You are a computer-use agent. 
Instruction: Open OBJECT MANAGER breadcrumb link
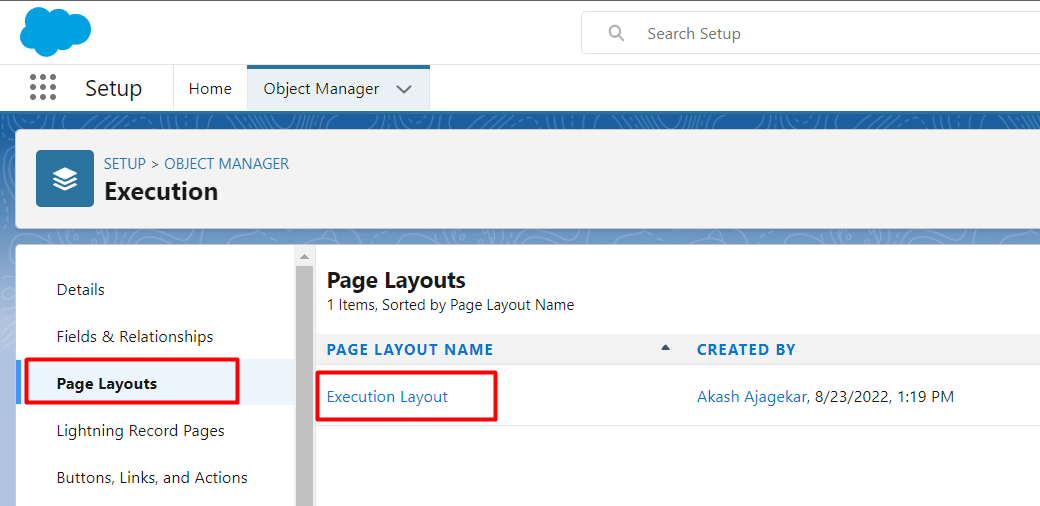[227, 163]
